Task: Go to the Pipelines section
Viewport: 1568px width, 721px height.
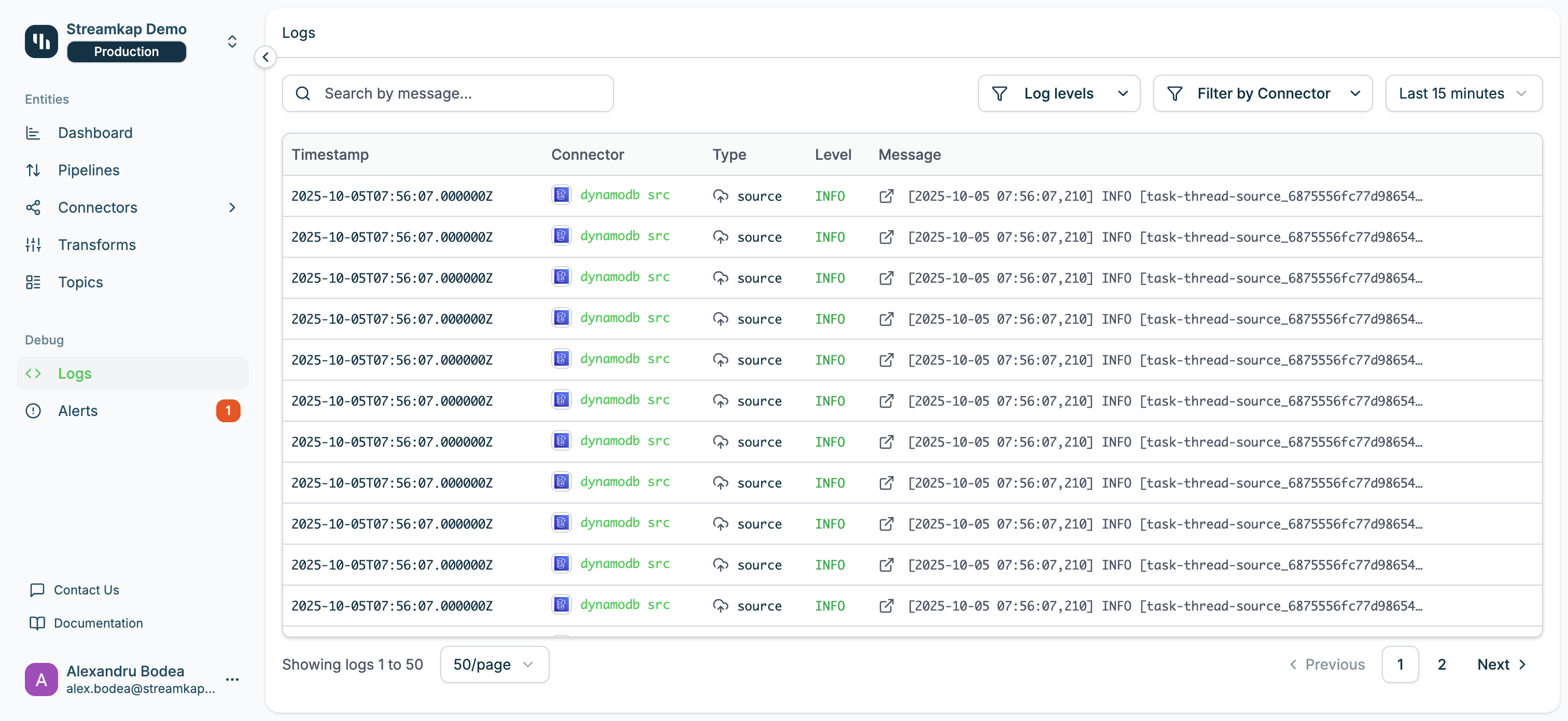Action: (88, 170)
